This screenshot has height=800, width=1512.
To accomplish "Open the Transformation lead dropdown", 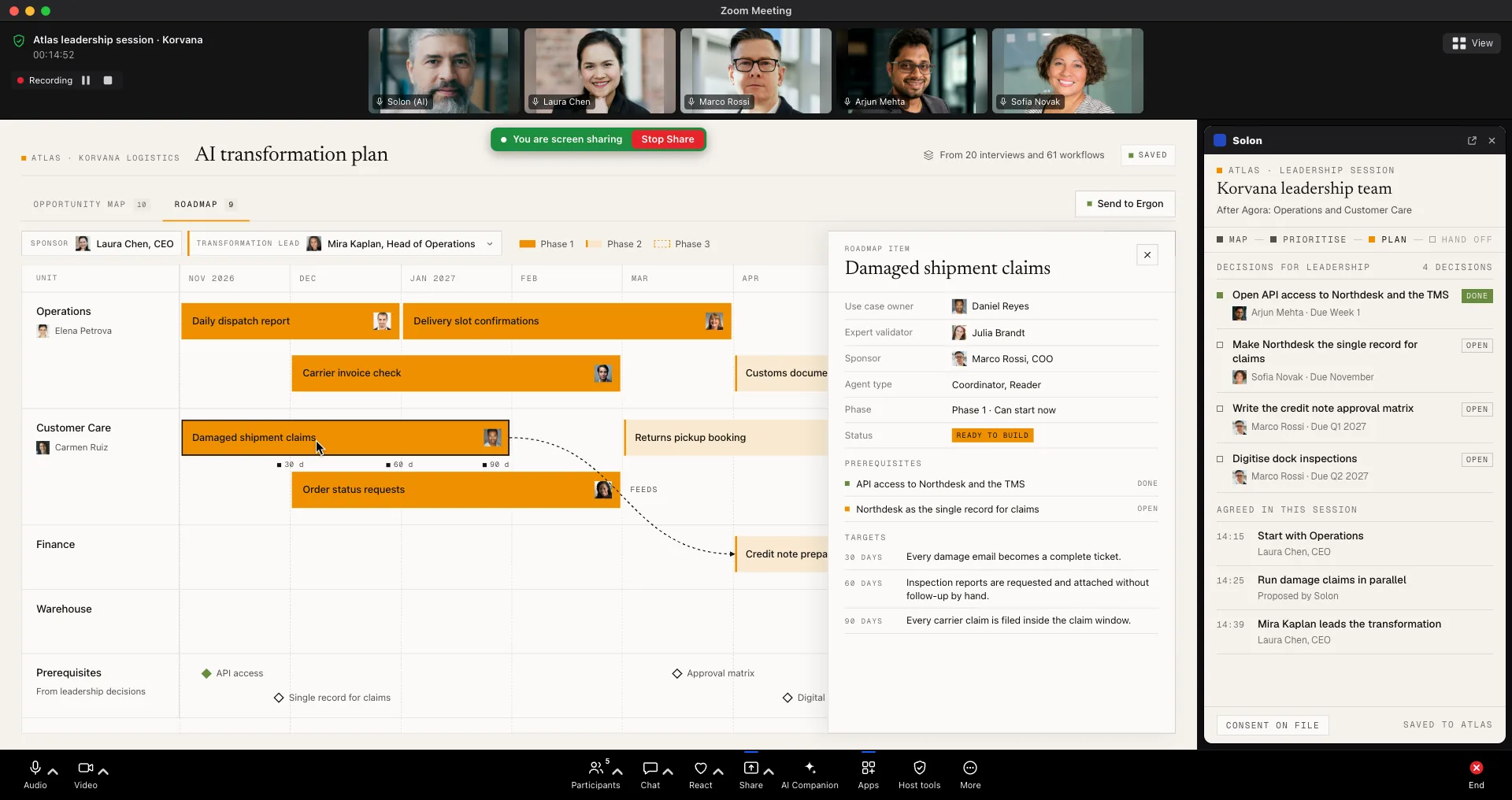I will [x=345, y=243].
